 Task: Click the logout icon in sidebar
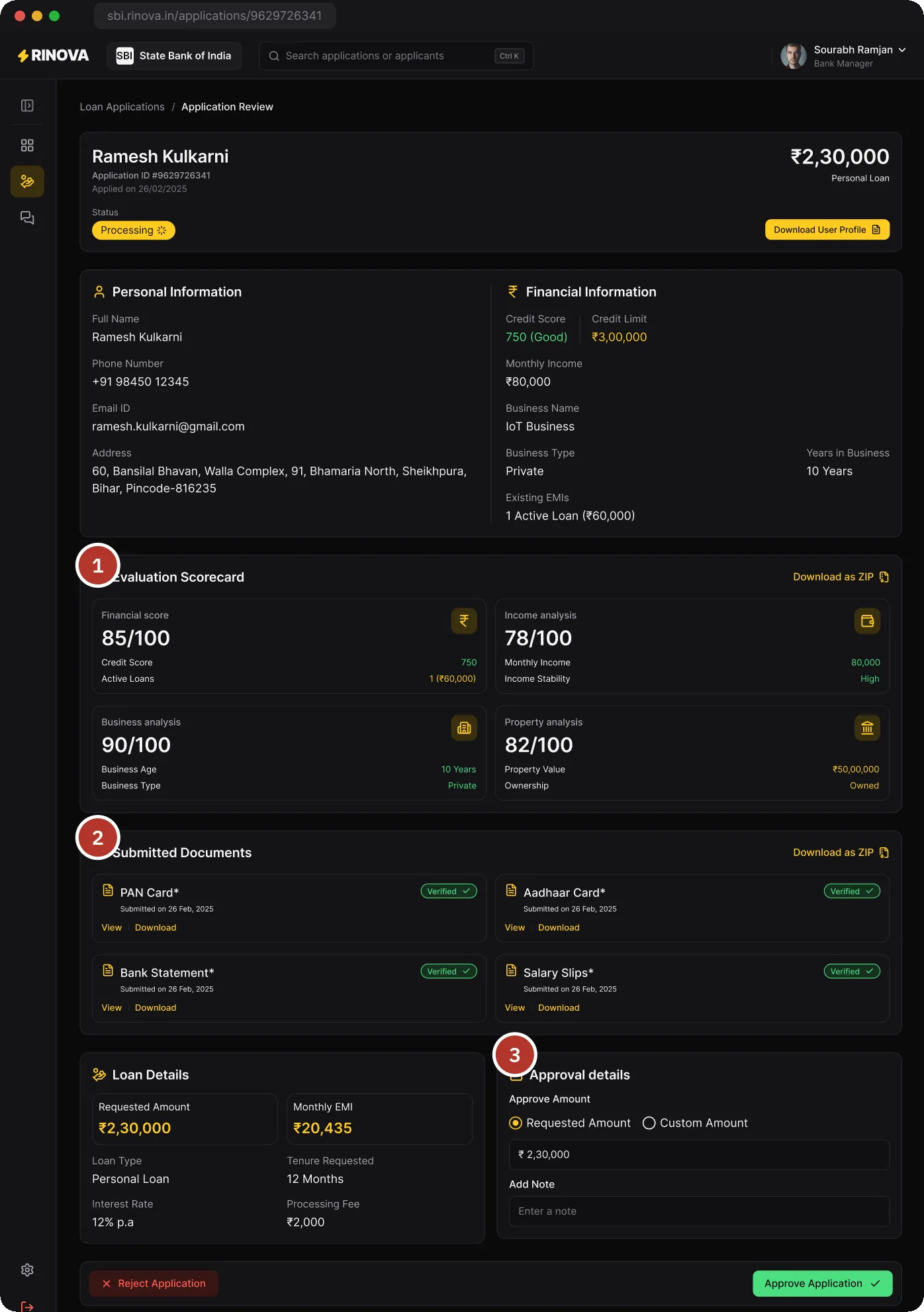click(27, 1306)
